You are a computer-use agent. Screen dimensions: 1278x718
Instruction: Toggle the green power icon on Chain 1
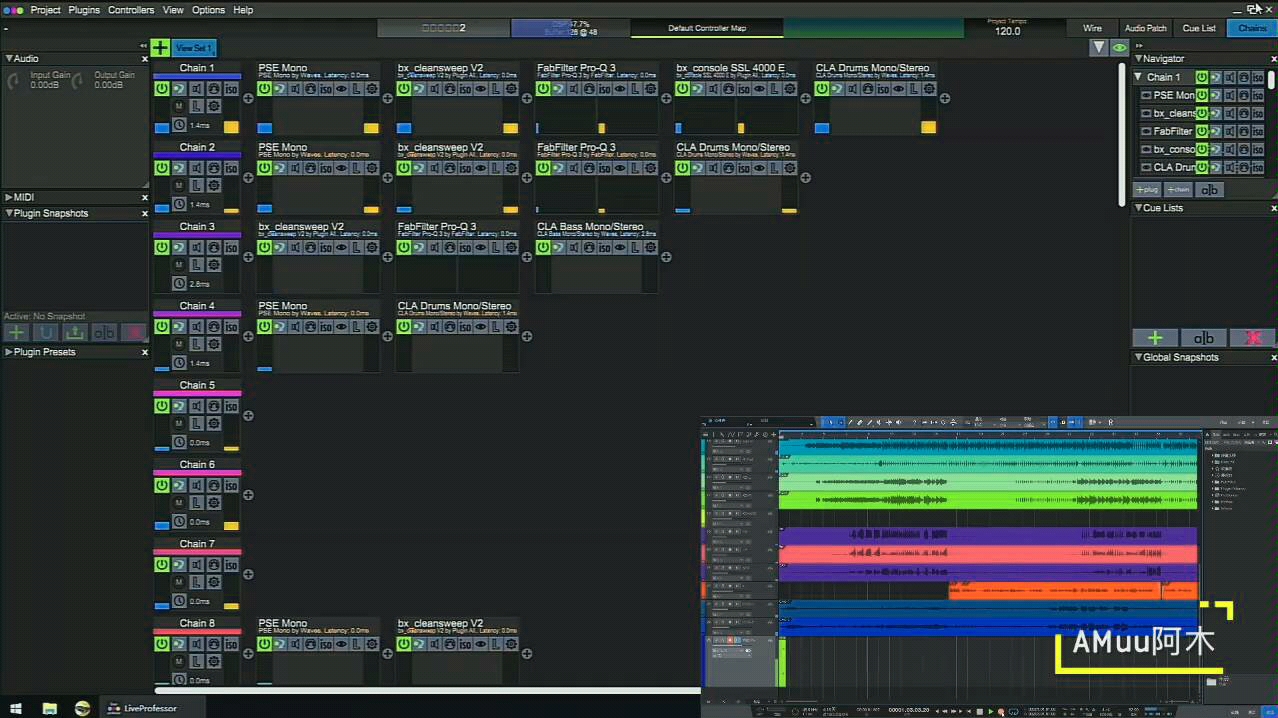click(161, 88)
